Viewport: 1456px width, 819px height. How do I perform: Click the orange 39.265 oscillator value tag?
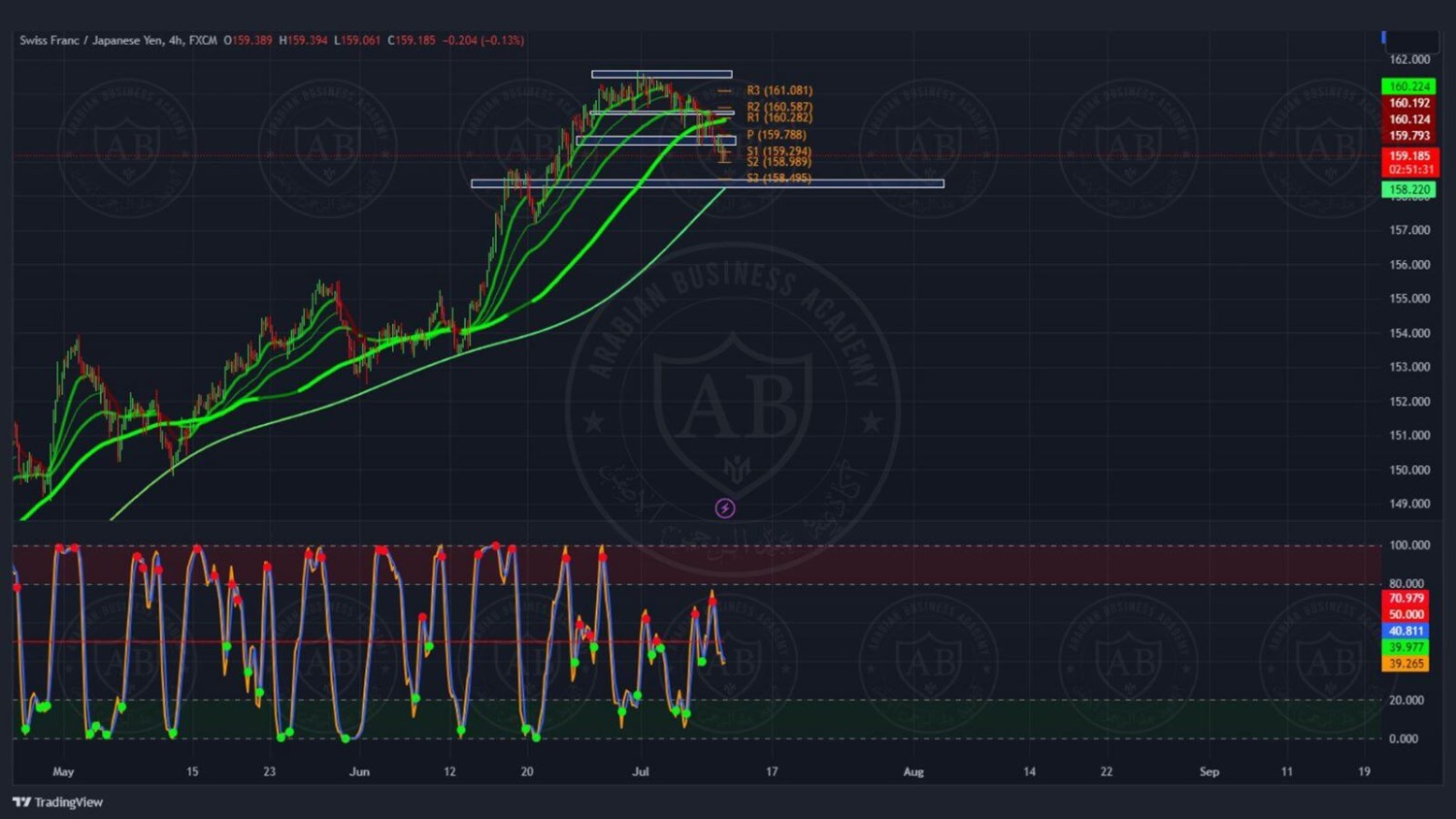coord(1406,664)
